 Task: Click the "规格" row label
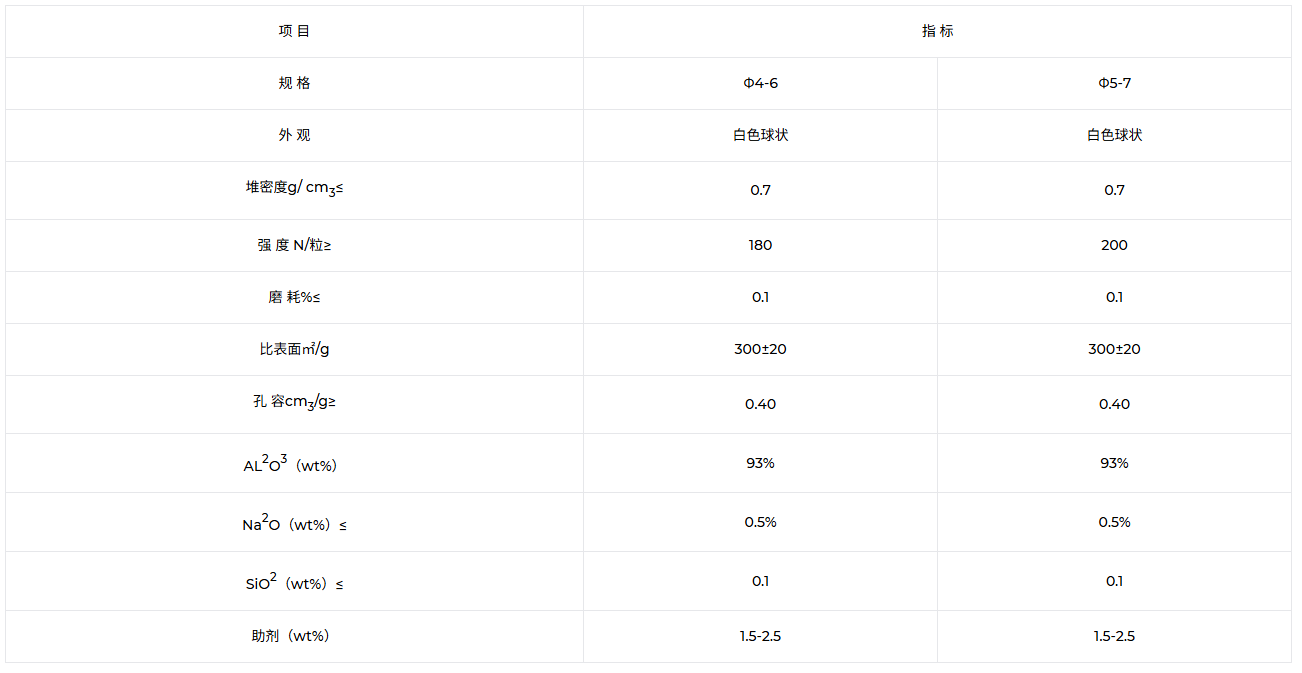(295, 83)
